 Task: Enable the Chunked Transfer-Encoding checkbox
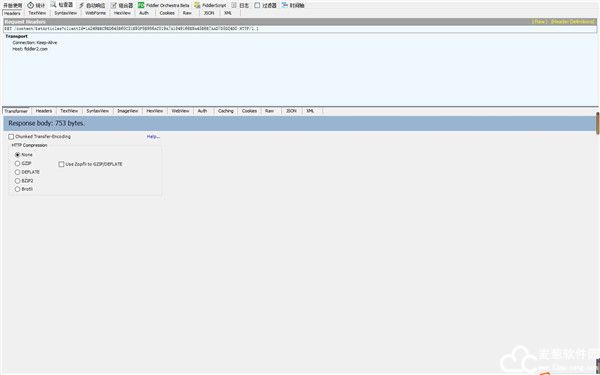(11, 137)
